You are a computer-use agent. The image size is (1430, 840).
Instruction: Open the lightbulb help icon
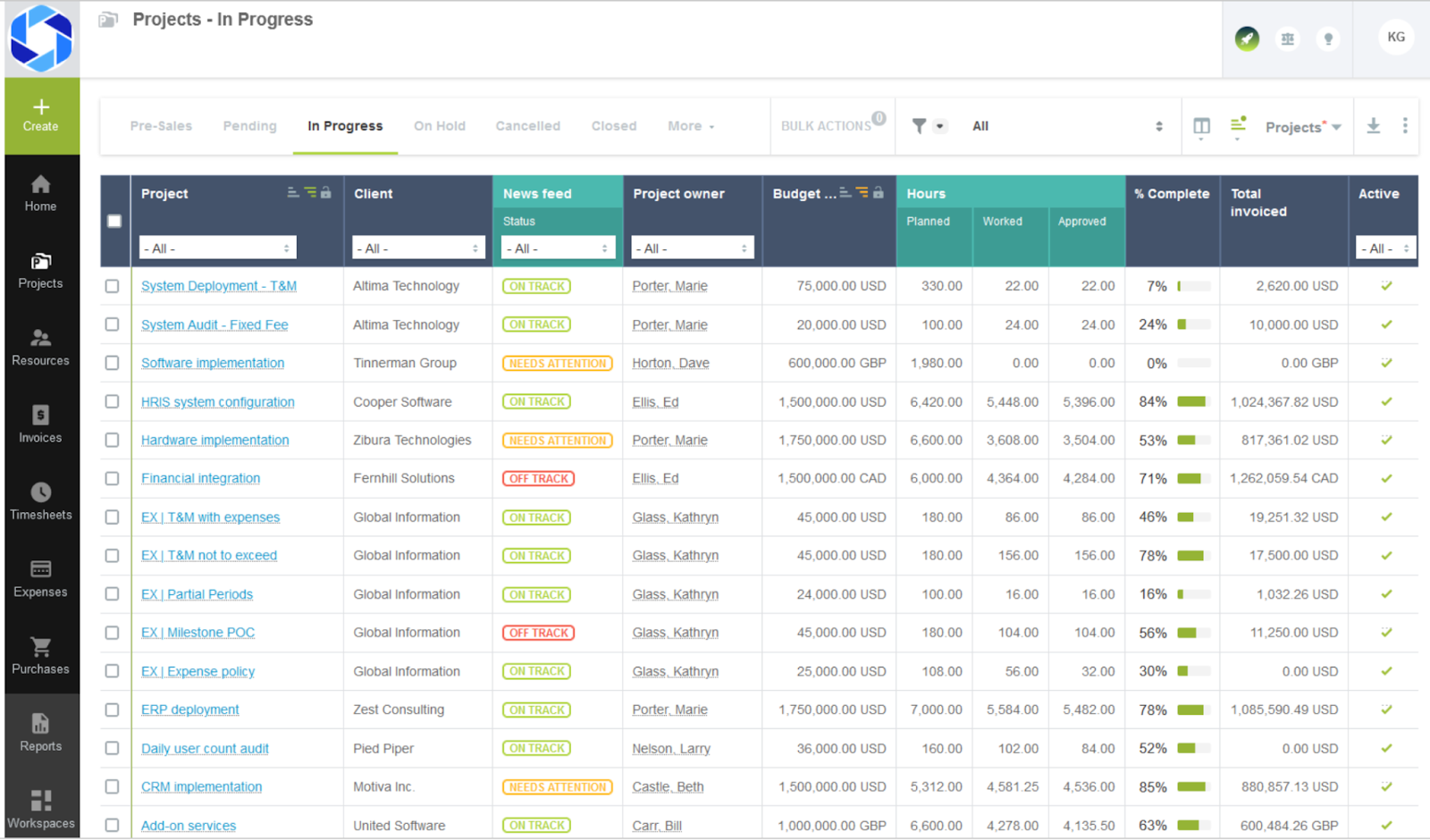click(x=1328, y=38)
